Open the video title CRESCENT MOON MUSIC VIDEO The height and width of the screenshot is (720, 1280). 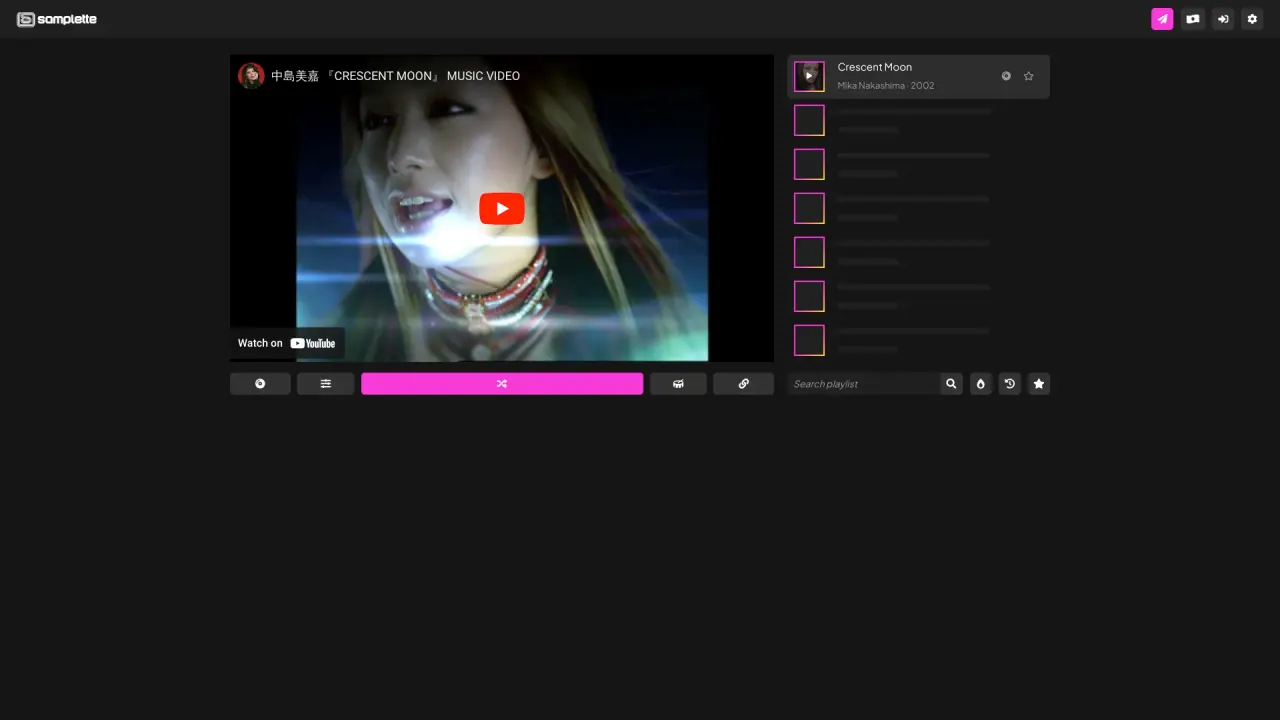click(x=396, y=76)
